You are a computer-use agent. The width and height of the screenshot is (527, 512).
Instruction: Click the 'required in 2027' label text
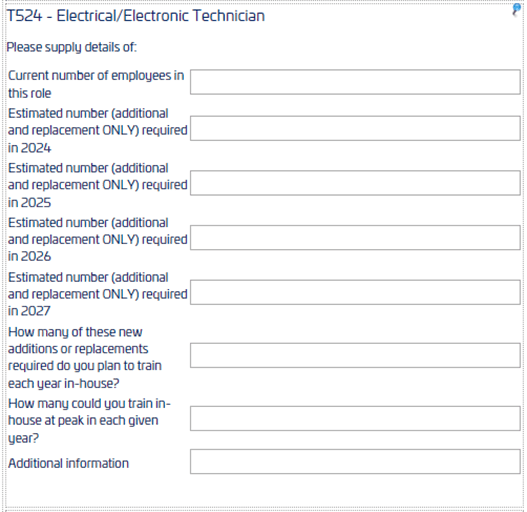click(x=97, y=294)
